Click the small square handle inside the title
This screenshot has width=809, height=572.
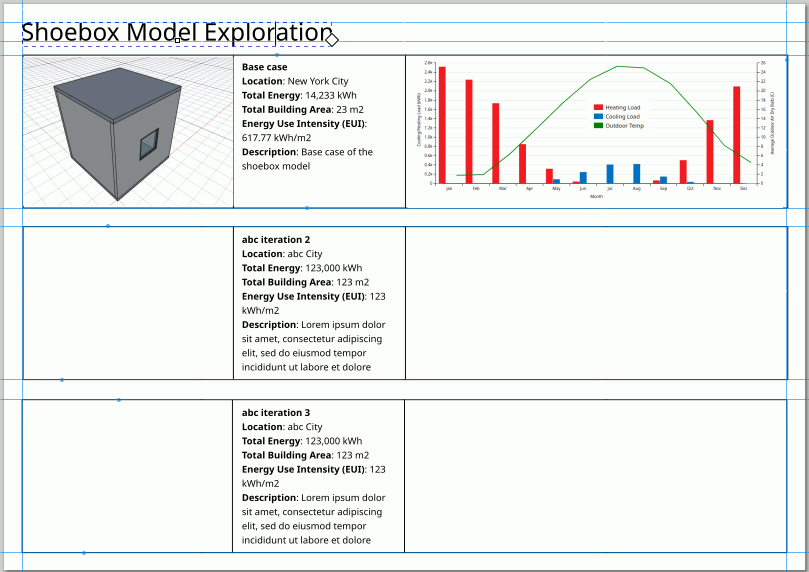[178, 38]
